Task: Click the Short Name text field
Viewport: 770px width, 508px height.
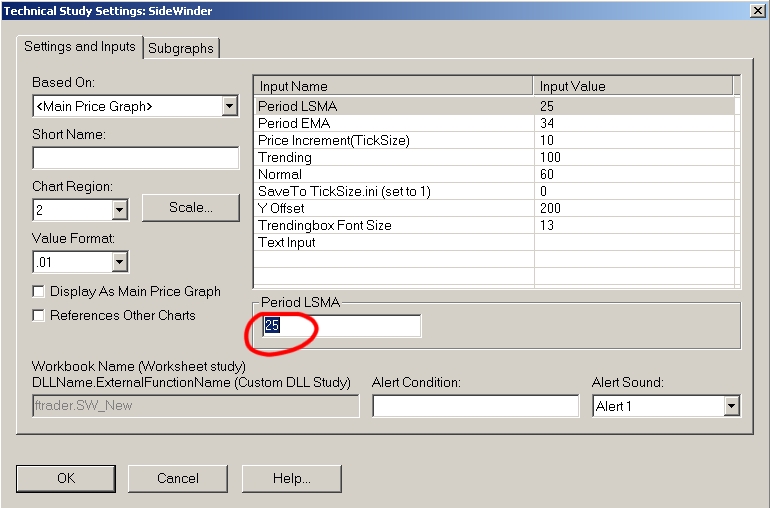Action: [136, 158]
